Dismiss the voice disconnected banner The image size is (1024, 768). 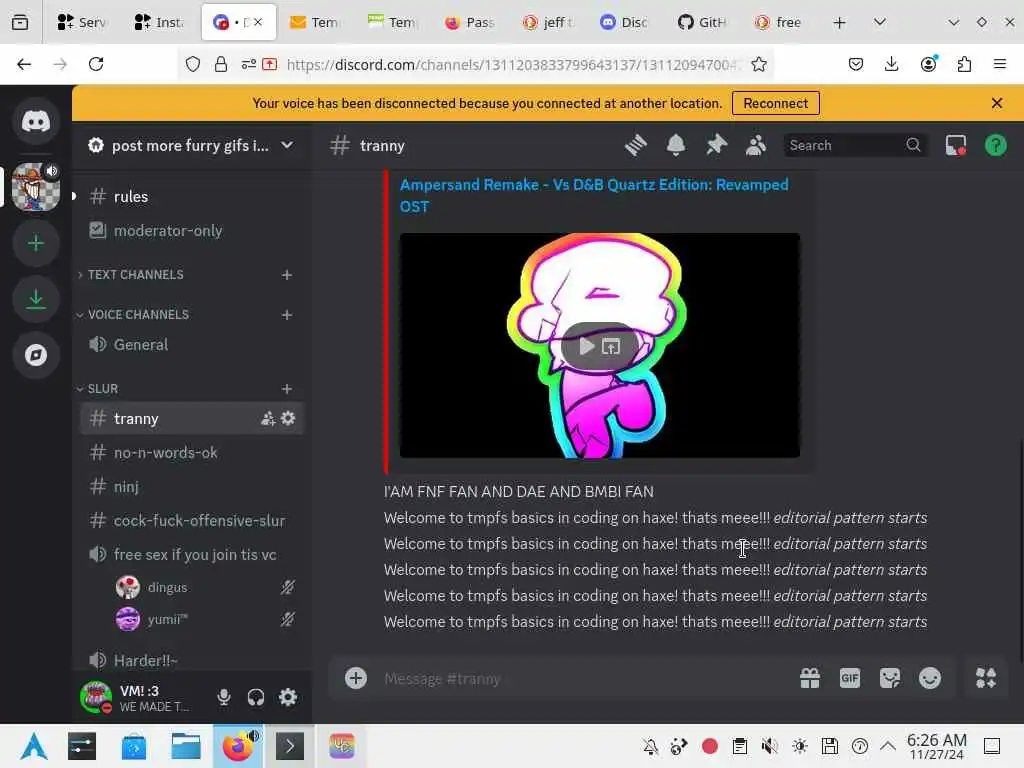point(997,103)
